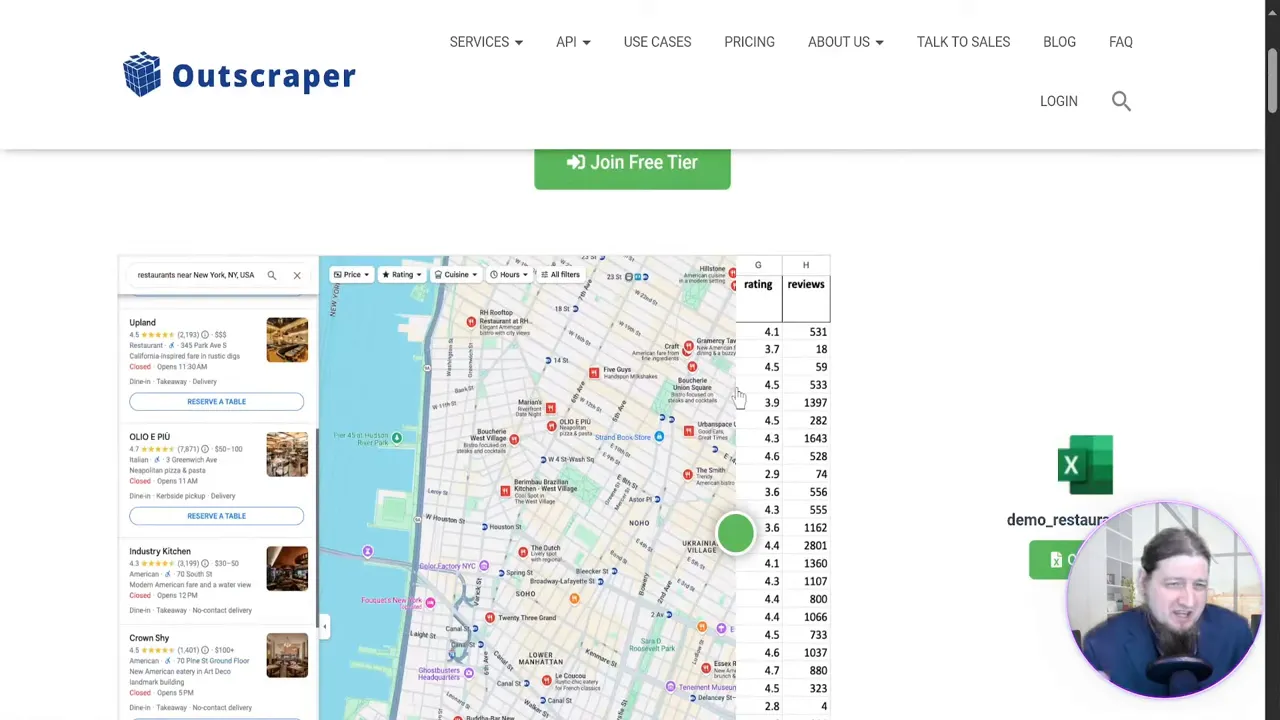Reserve a table at OLIO E PIÙ

(x=216, y=516)
